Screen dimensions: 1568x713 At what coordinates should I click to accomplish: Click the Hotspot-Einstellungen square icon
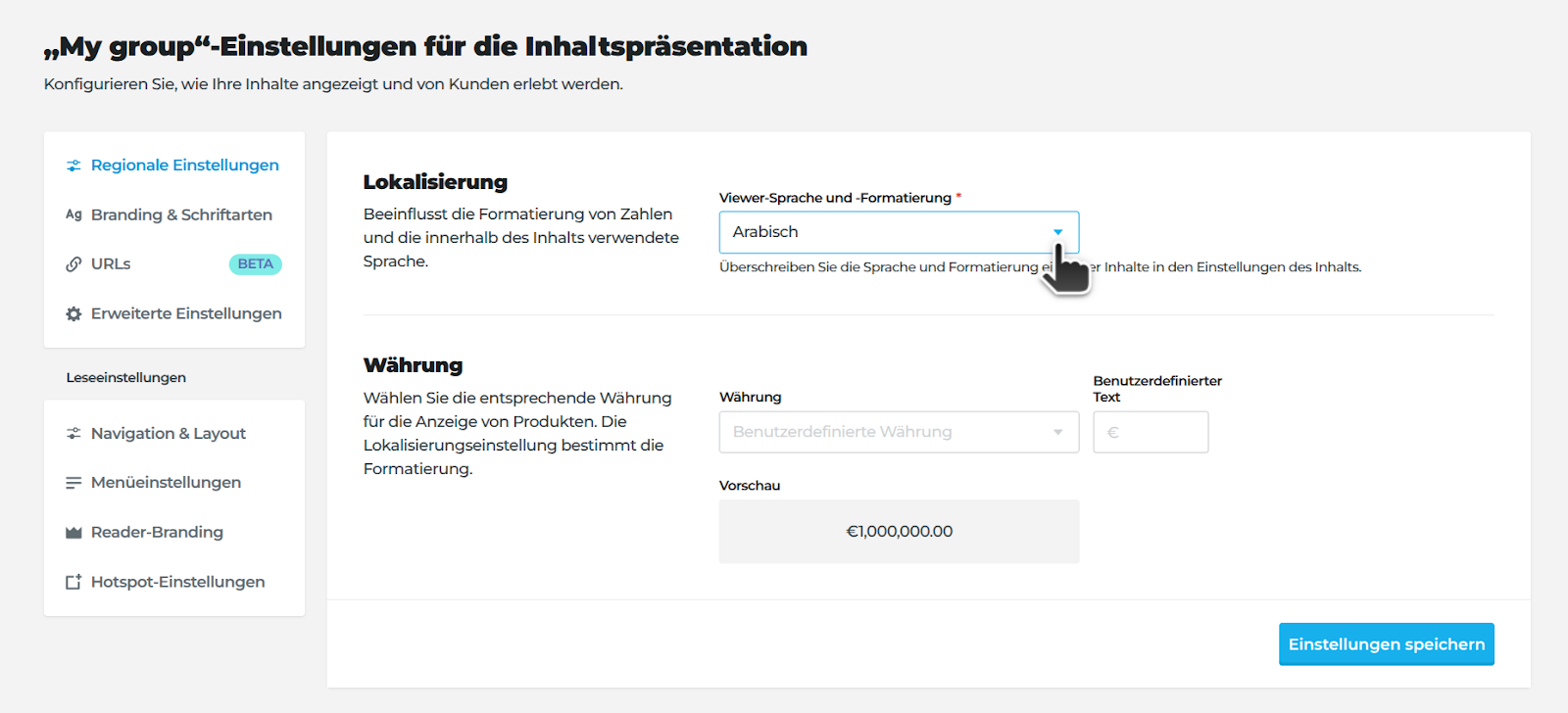(x=73, y=582)
